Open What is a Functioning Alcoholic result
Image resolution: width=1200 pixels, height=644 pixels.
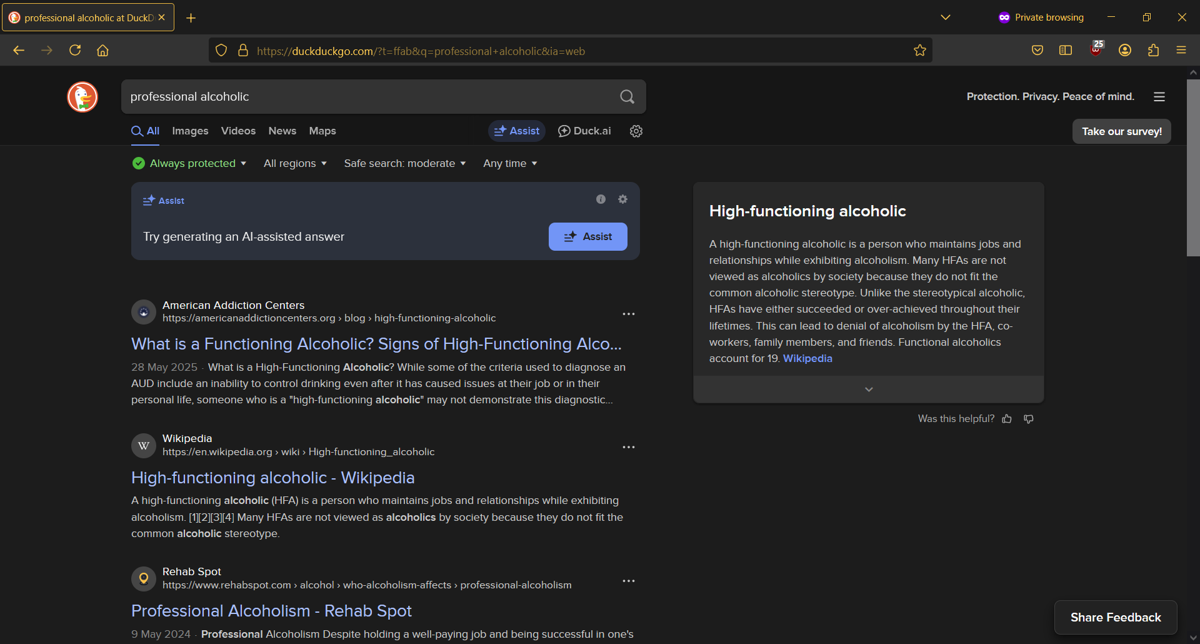376,344
